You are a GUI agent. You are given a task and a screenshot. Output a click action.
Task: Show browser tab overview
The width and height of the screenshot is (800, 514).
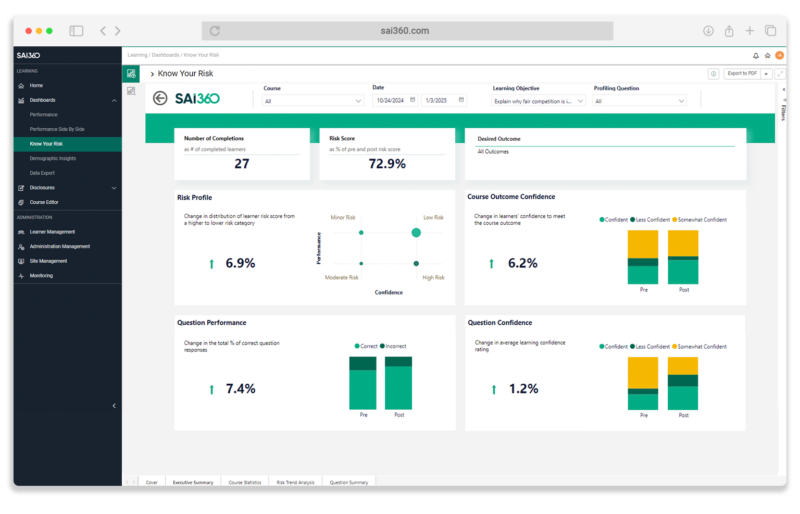pos(770,31)
